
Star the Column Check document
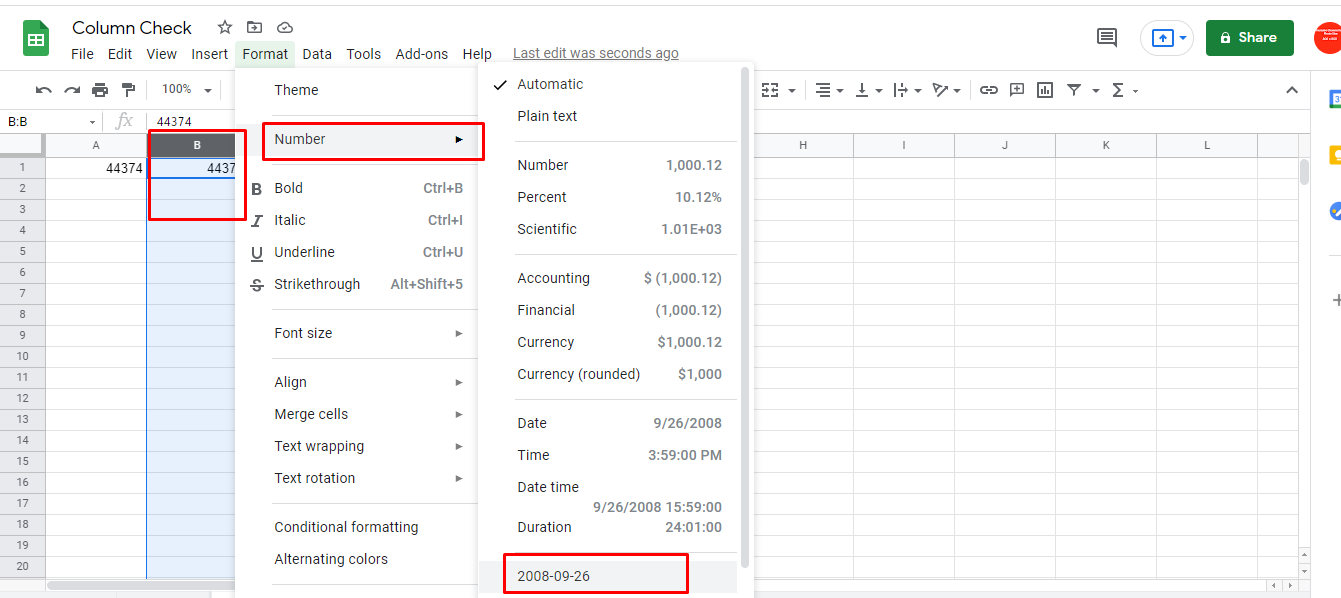(x=225, y=27)
